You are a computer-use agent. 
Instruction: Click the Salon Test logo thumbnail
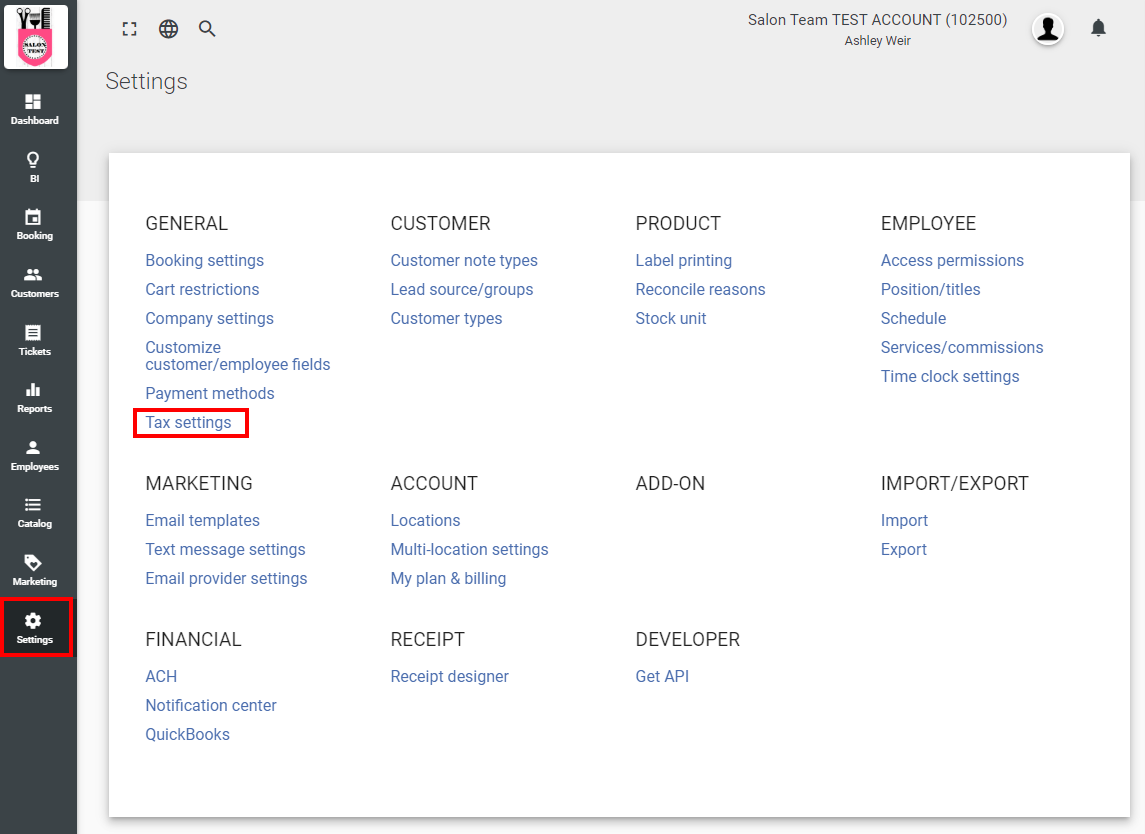point(36,37)
